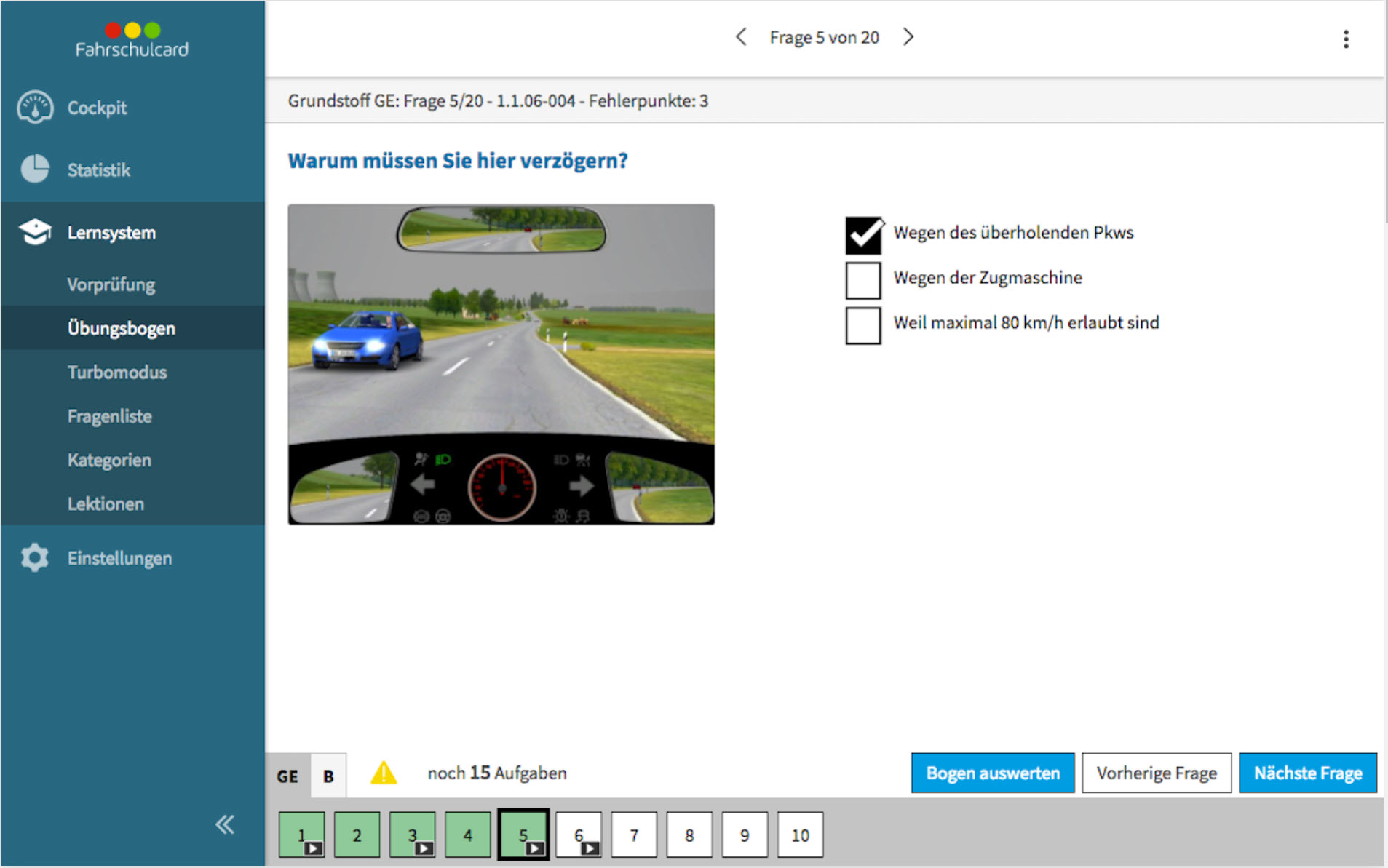Switch to the GE tab
The width and height of the screenshot is (1388, 868).
pos(287,776)
